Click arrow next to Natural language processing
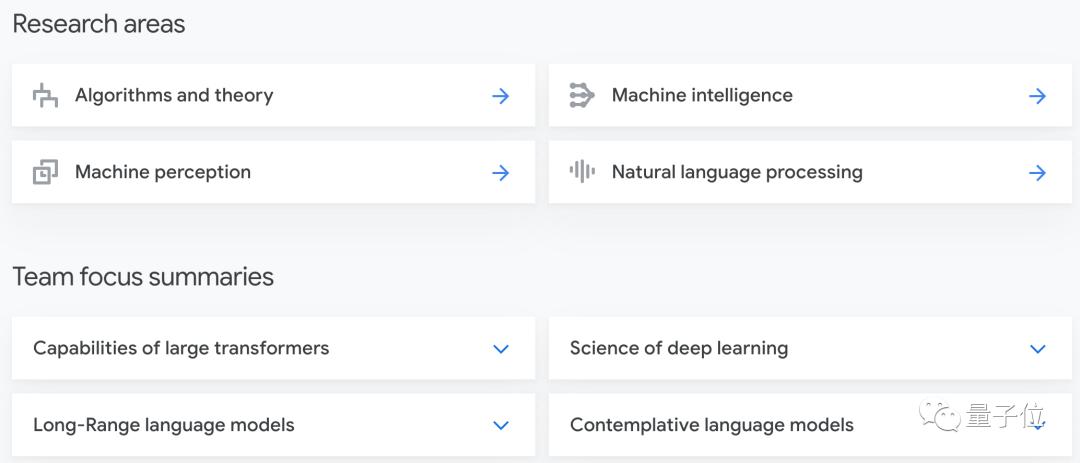This screenshot has height=463, width=1080. [1037, 172]
